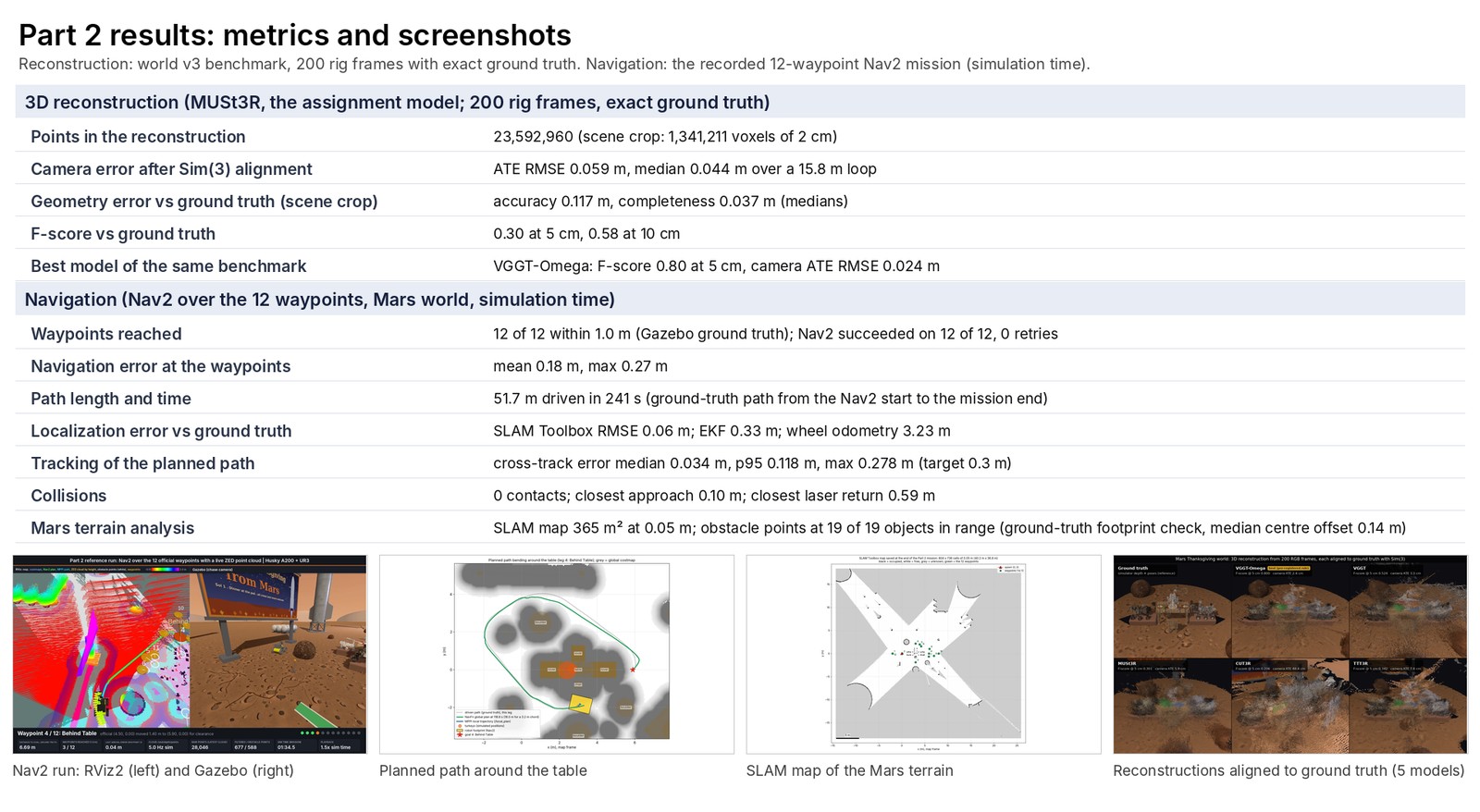Select the 'Waypoints reached' row label
Viewport: 1480px width, 812px height.
click(106, 334)
